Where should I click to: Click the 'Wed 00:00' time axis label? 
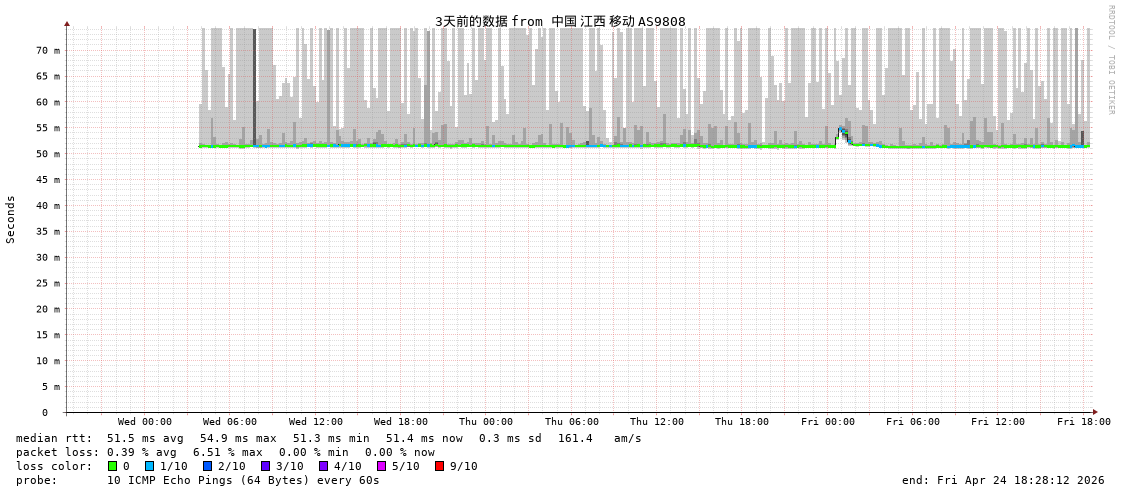[x=145, y=422]
